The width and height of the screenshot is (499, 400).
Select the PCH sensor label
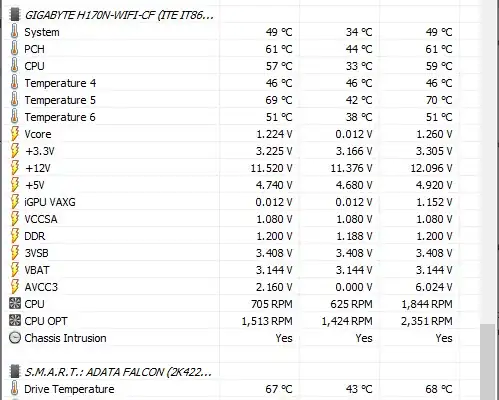[x=34, y=49]
